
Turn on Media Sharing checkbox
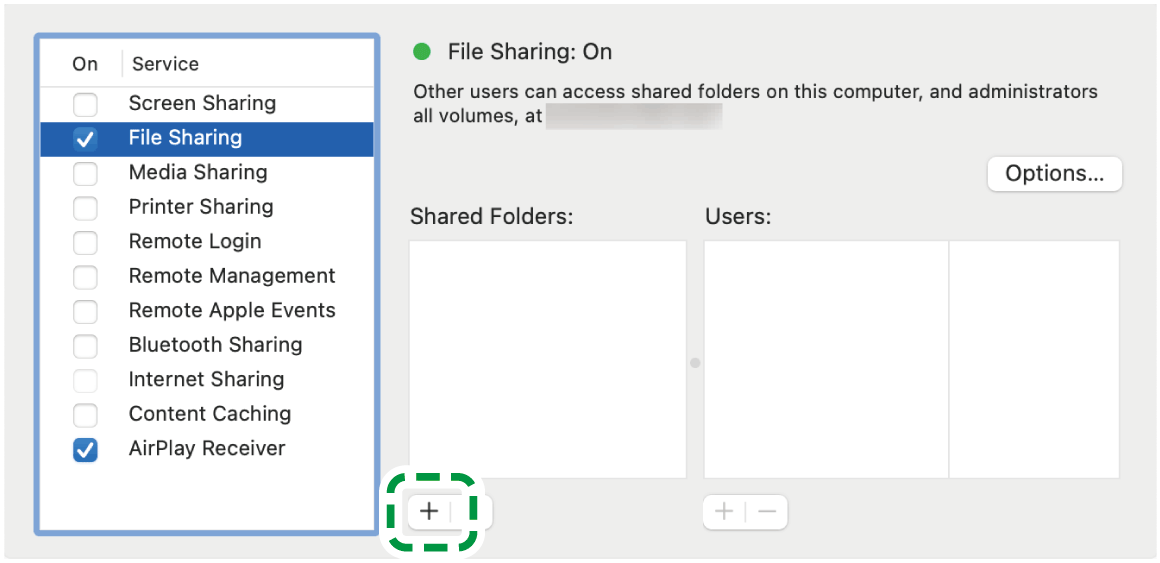pos(86,173)
